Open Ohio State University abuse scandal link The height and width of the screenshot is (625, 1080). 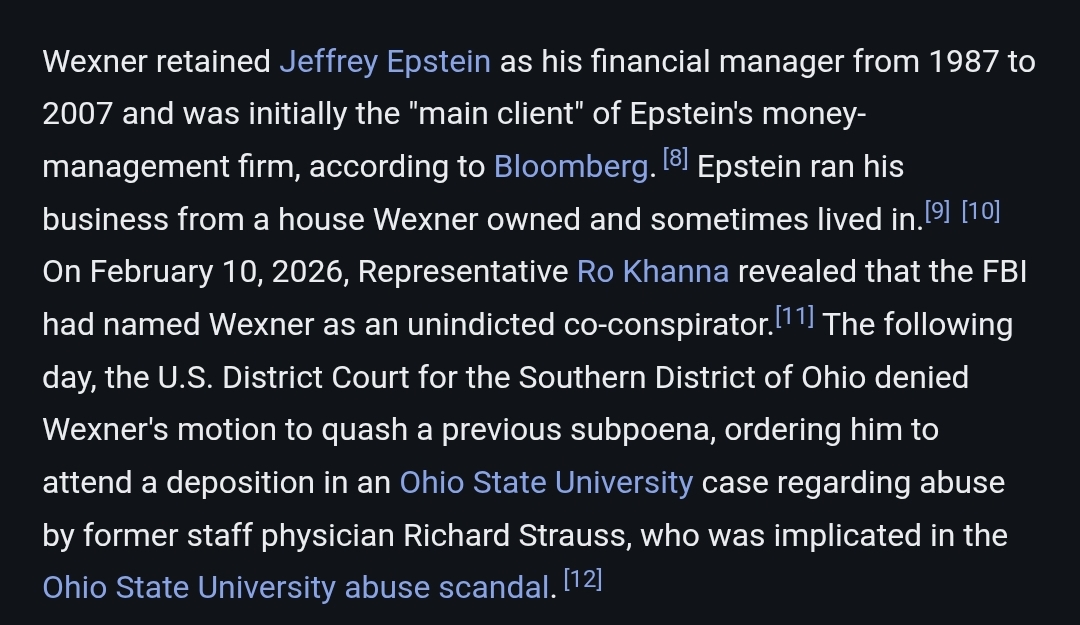point(296,587)
